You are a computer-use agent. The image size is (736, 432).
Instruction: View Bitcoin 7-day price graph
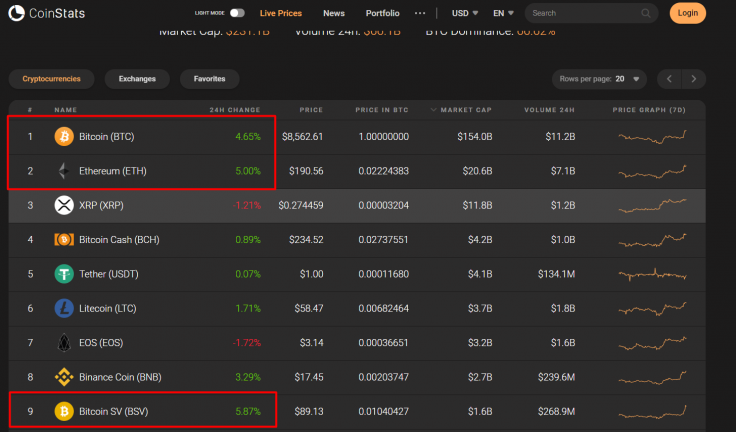(x=652, y=137)
